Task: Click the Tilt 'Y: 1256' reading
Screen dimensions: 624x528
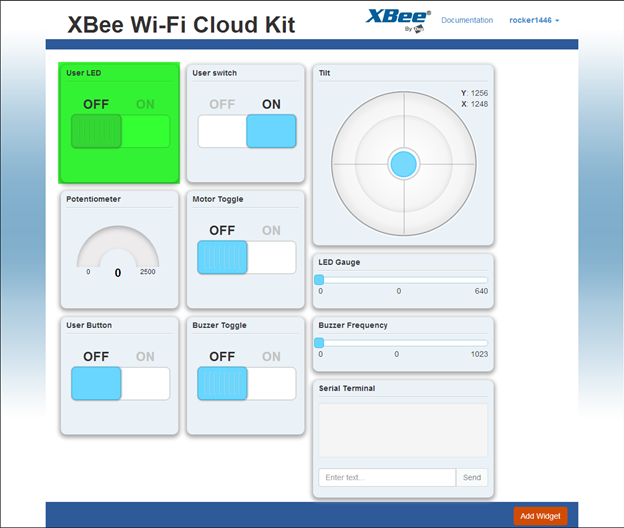Action: click(x=474, y=93)
